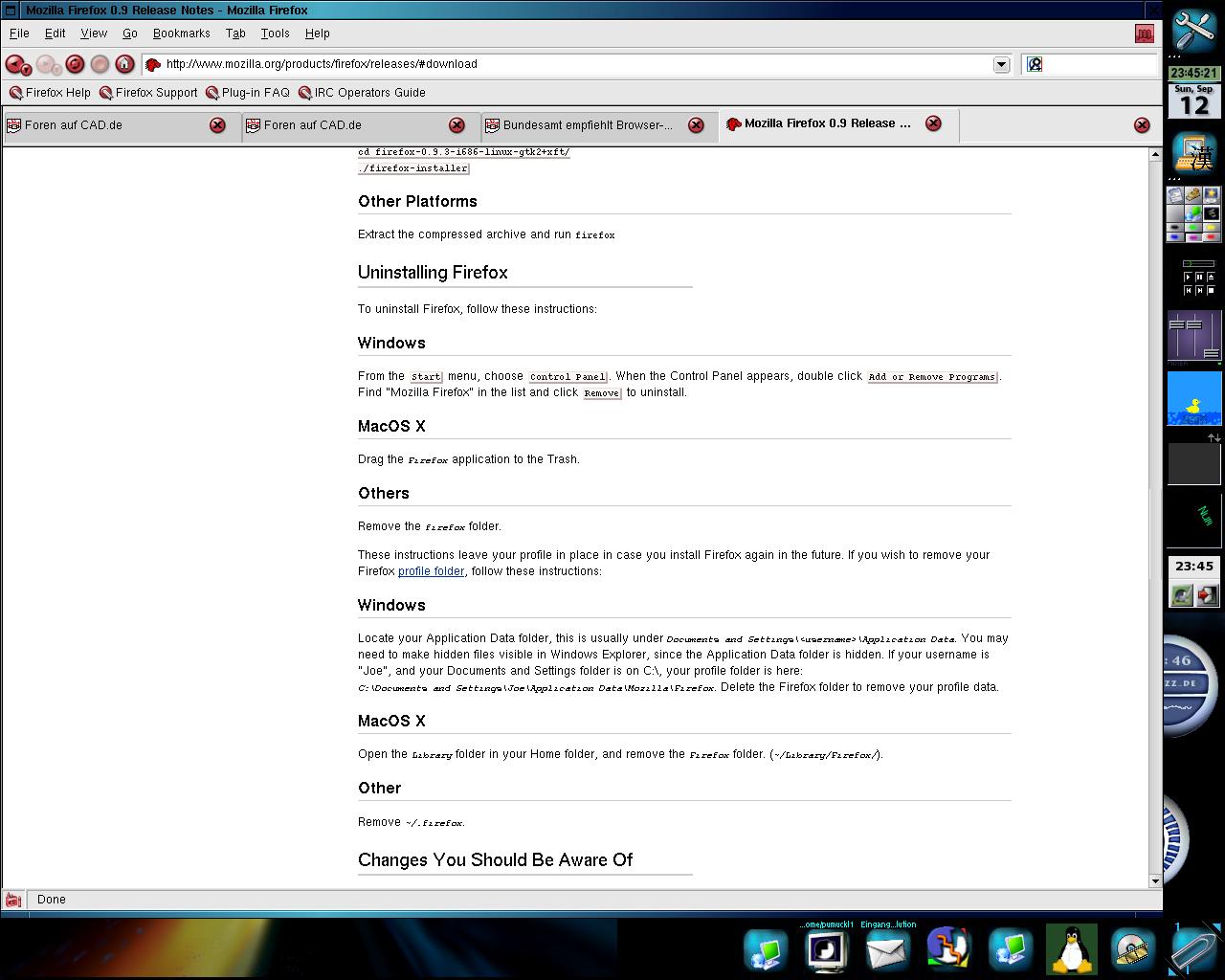Image resolution: width=1225 pixels, height=980 pixels.
Task: Select the Mozilla Firefox 0.9 Release tab
Action: coord(828,123)
